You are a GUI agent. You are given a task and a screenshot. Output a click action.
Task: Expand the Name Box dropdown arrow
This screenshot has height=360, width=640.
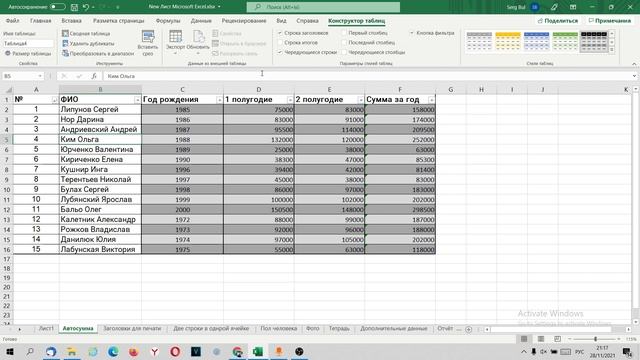coord(40,76)
